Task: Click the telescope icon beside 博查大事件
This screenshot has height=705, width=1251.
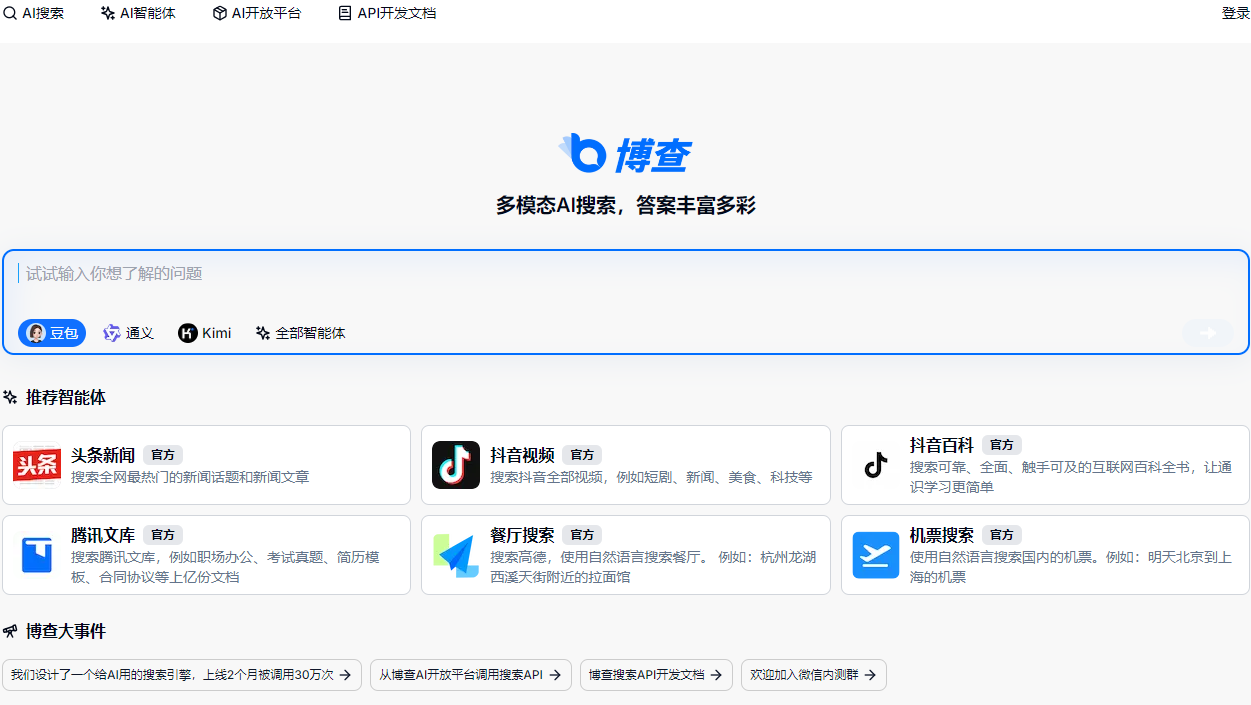Action: [x=10, y=631]
